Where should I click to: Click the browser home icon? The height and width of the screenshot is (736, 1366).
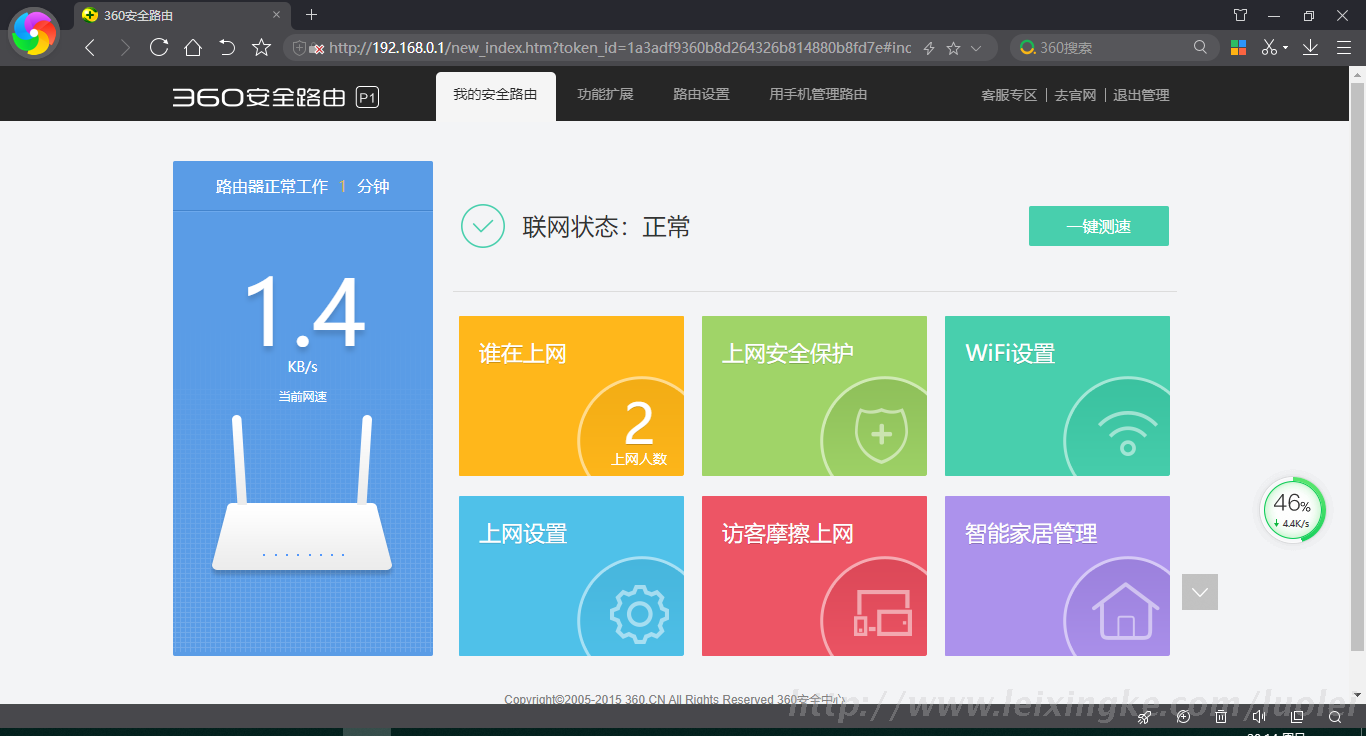[x=193, y=47]
